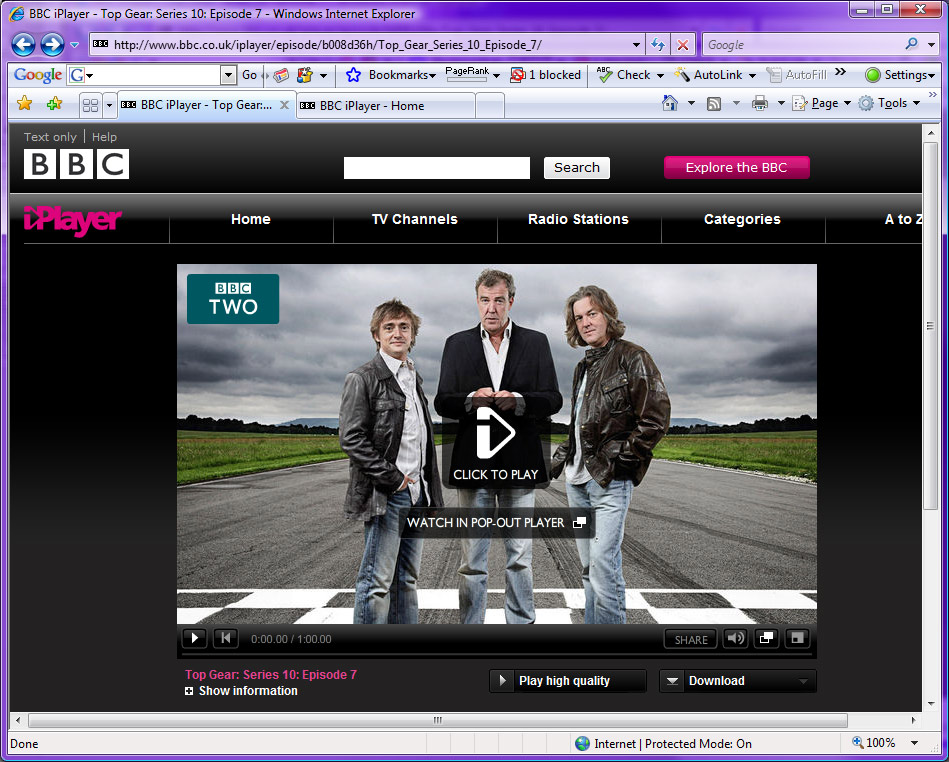Click the Google Toolbar Go button

coord(249,75)
